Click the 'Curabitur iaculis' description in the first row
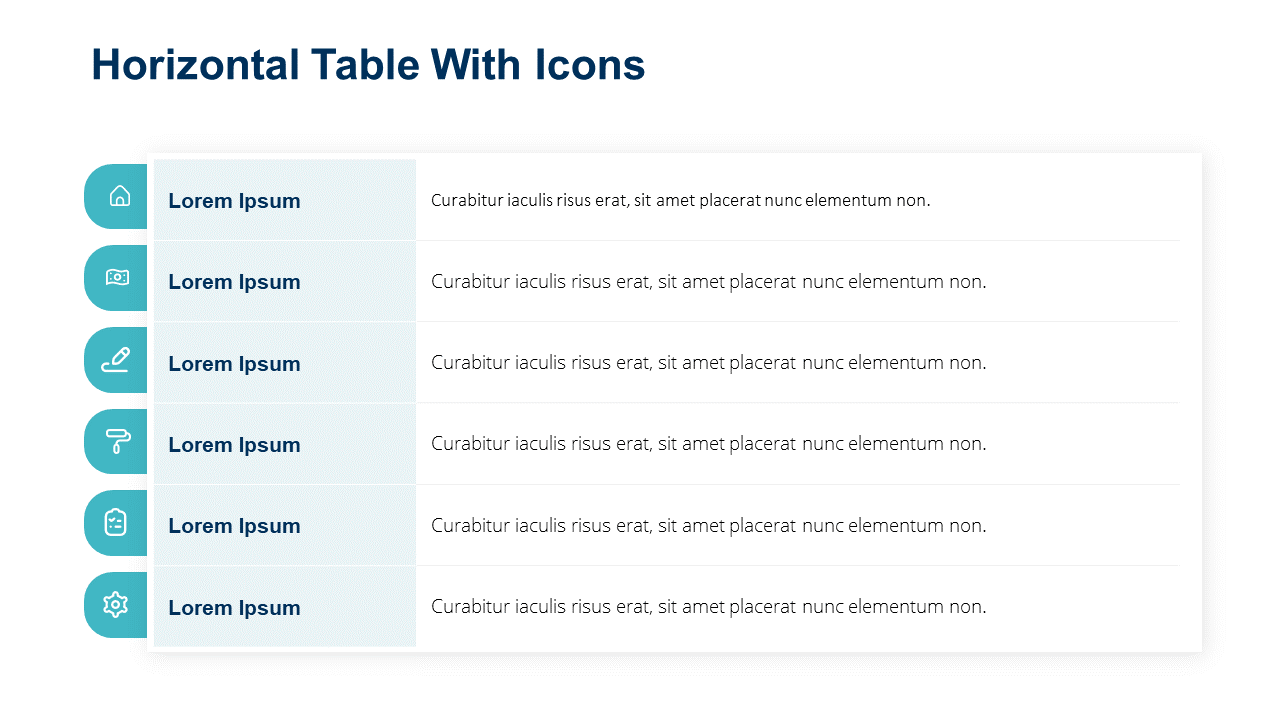1280x720 pixels. tap(680, 200)
